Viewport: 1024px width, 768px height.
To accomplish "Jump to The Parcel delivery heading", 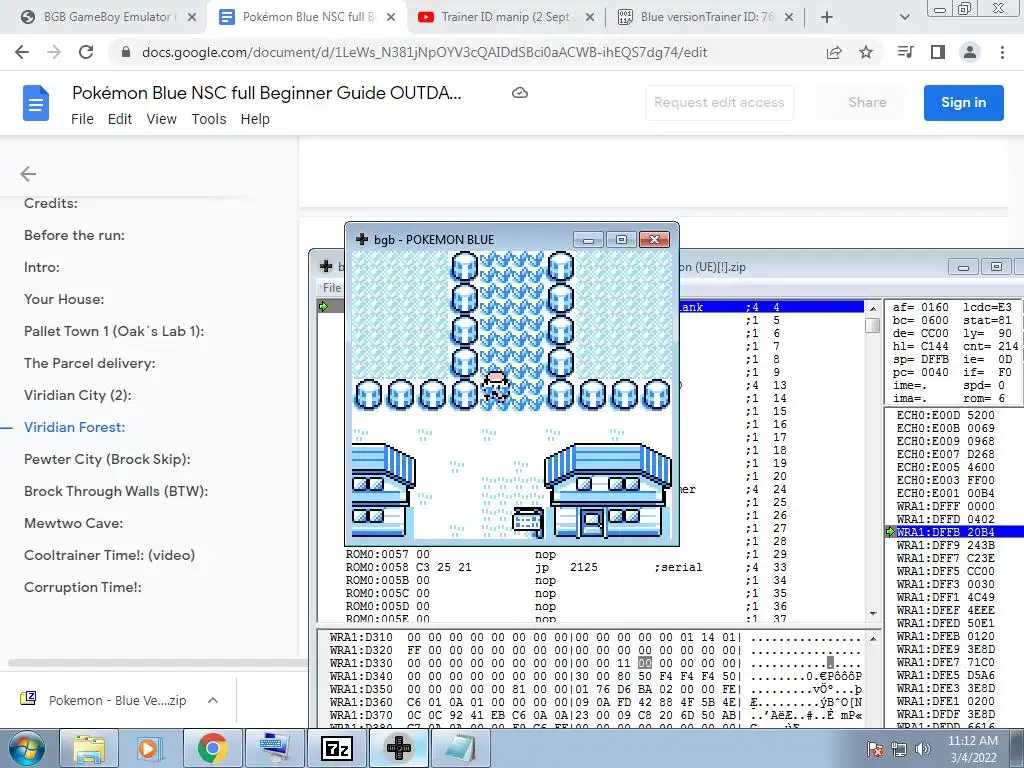I will 89,363.
